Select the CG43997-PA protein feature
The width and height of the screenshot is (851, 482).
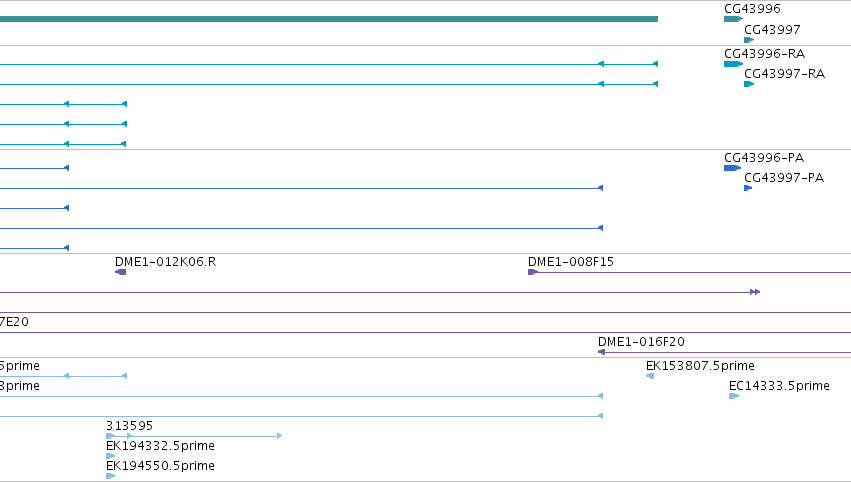[748, 188]
